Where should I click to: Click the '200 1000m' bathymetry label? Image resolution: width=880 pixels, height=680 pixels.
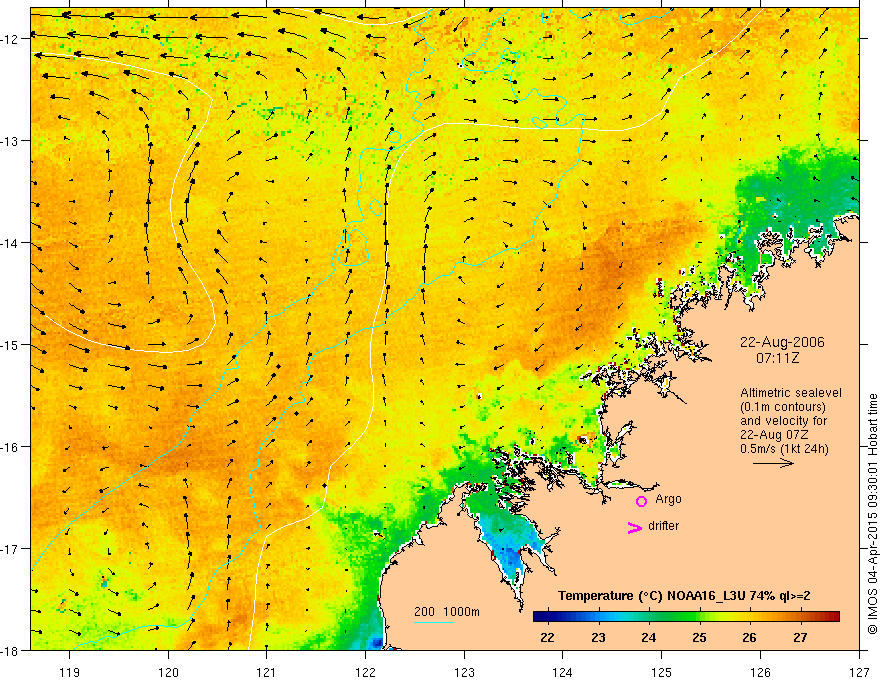pyautogui.click(x=447, y=612)
